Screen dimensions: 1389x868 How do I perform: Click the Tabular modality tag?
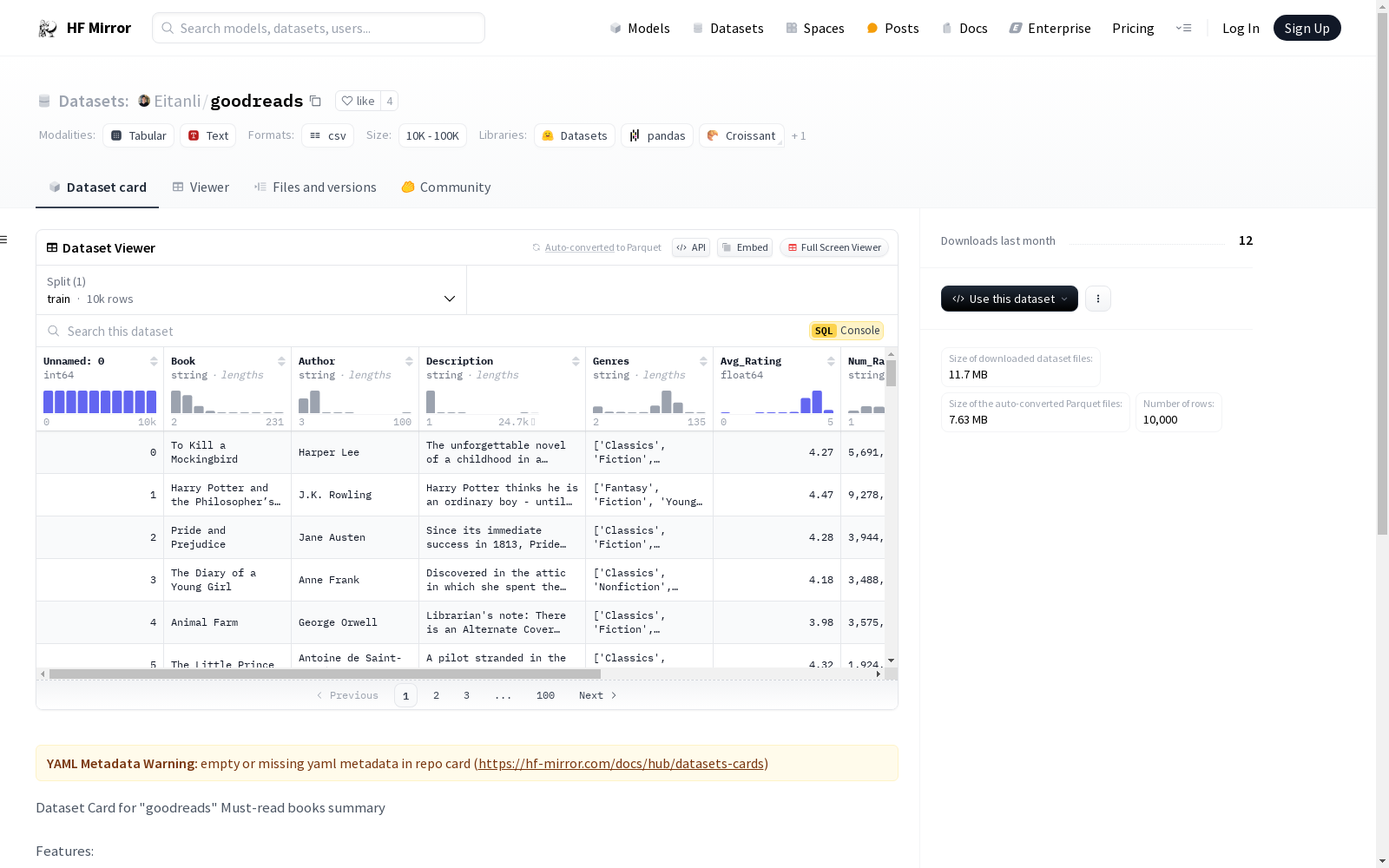point(139,135)
